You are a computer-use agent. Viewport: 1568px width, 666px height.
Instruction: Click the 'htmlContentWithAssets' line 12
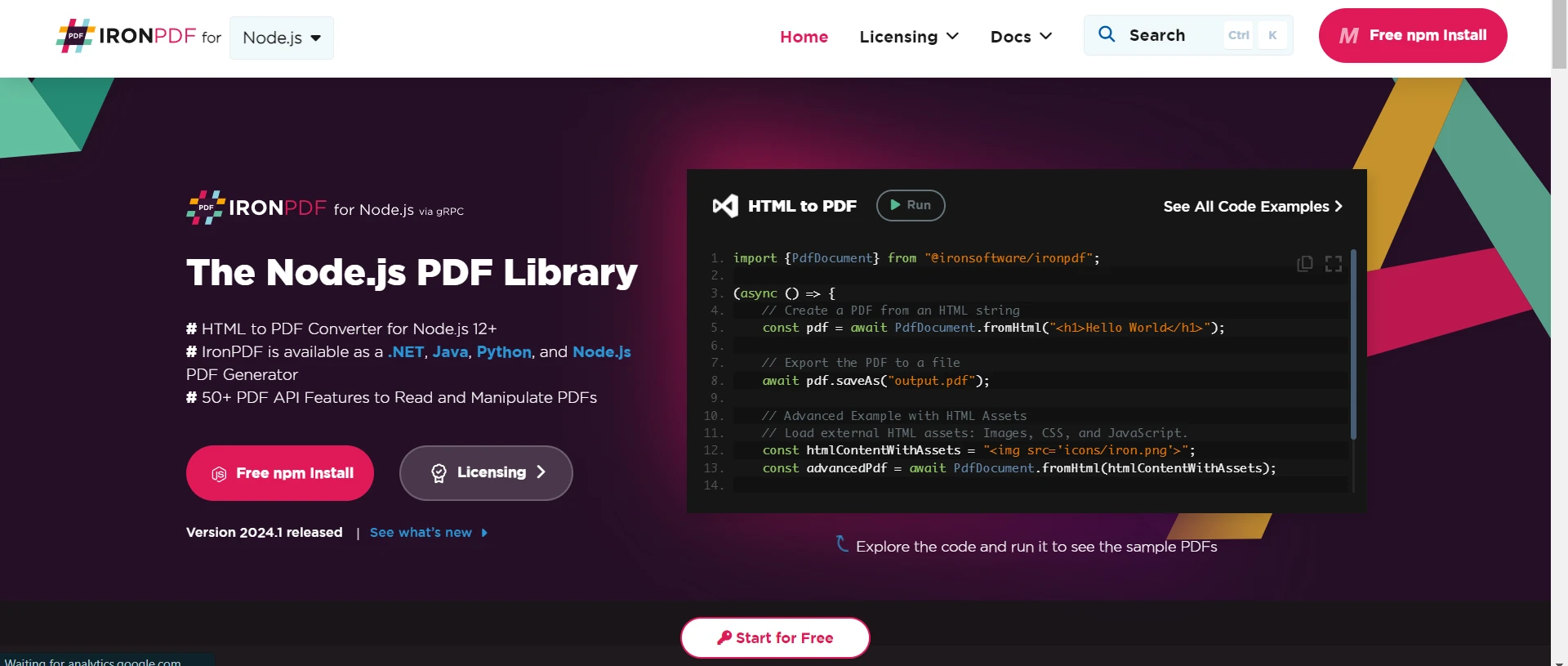[x=978, y=450]
